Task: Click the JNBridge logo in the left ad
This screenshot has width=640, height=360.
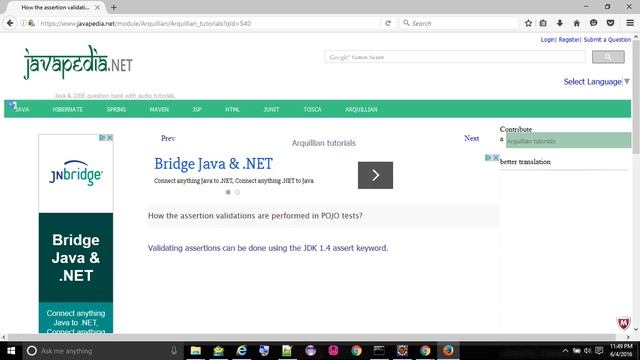Action: click(x=76, y=173)
